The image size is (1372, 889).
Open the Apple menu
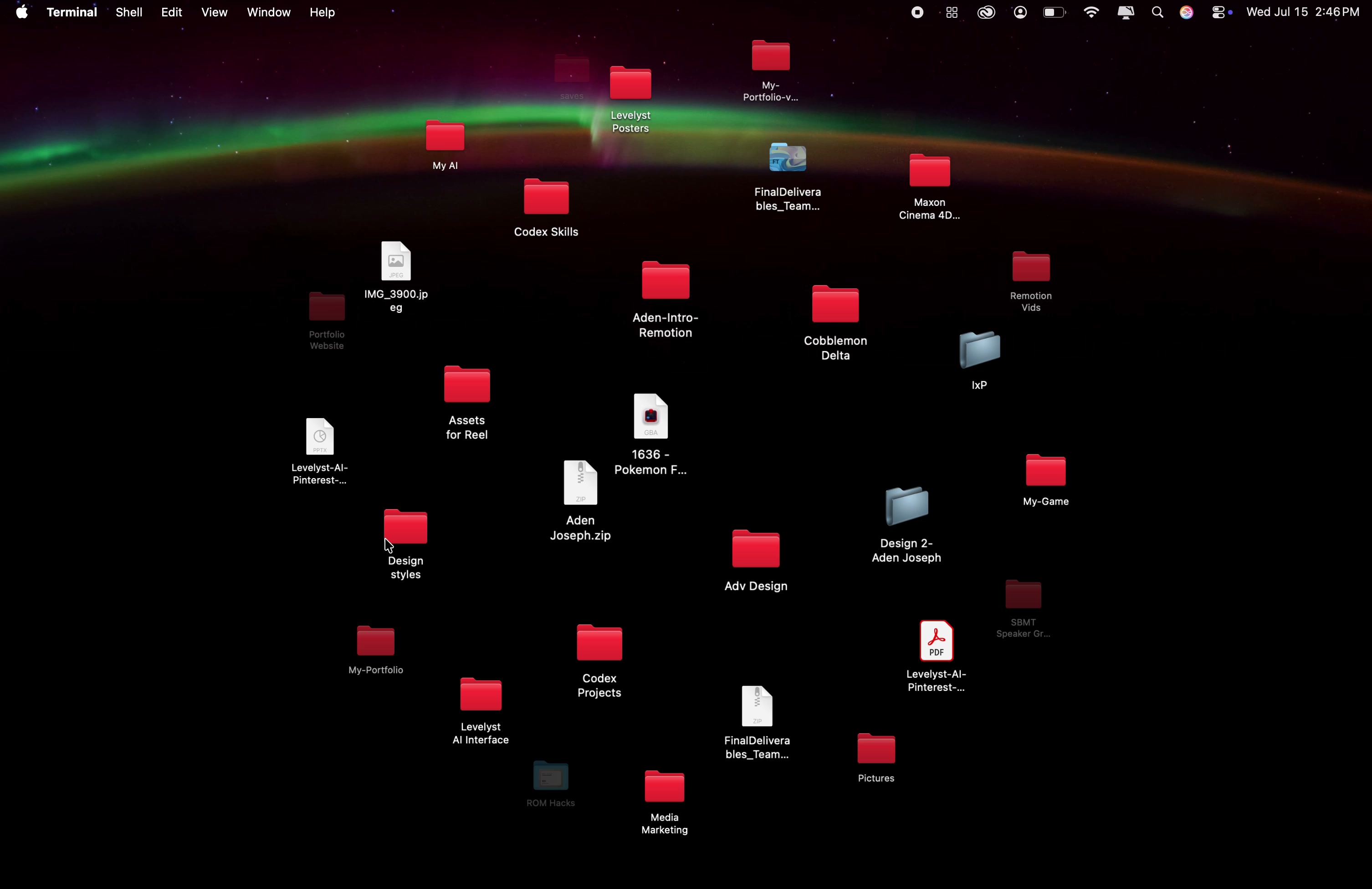click(x=22, y=12)
